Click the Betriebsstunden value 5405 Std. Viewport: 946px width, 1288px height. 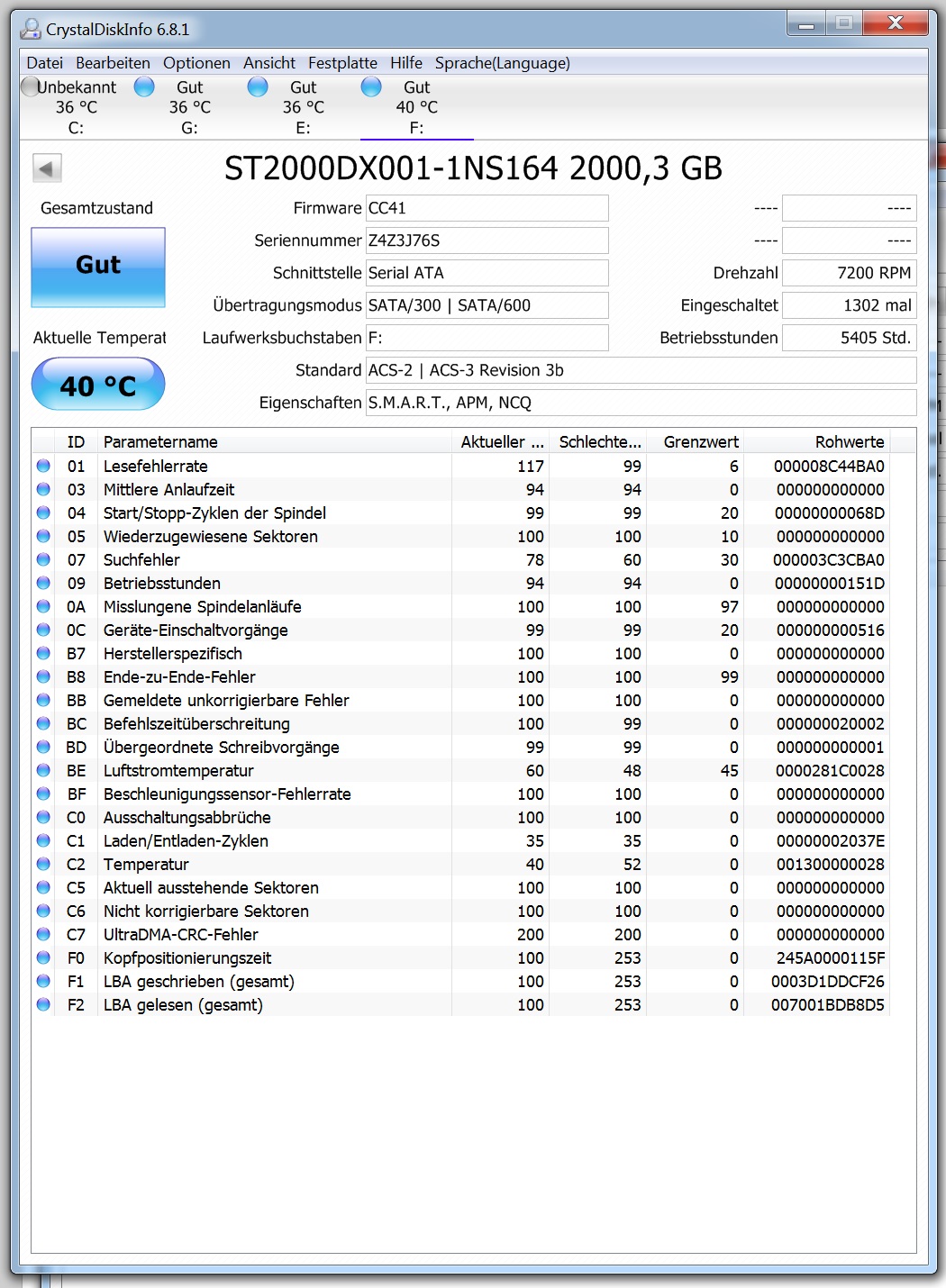pos(850,338)
